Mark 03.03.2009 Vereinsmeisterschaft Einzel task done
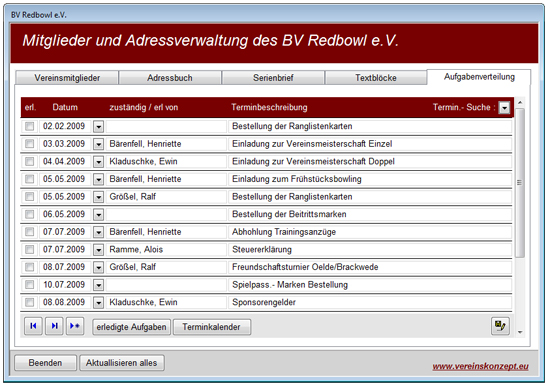The width and height of the screenshot is (550, 388). tap(30, 144)
